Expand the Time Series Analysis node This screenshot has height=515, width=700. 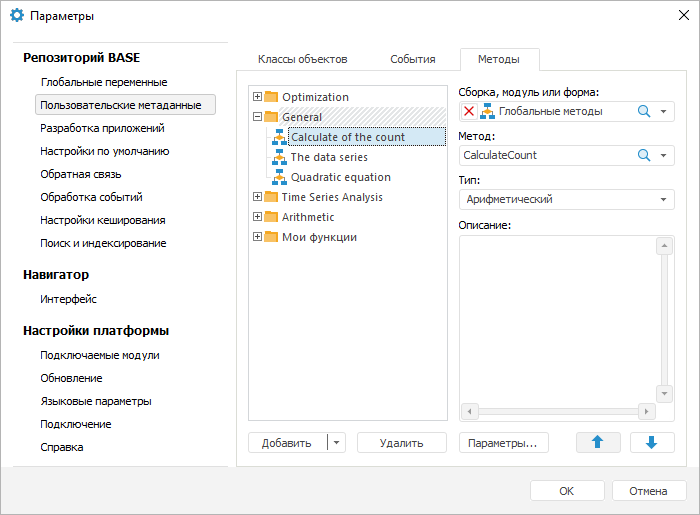click(257, 197)
